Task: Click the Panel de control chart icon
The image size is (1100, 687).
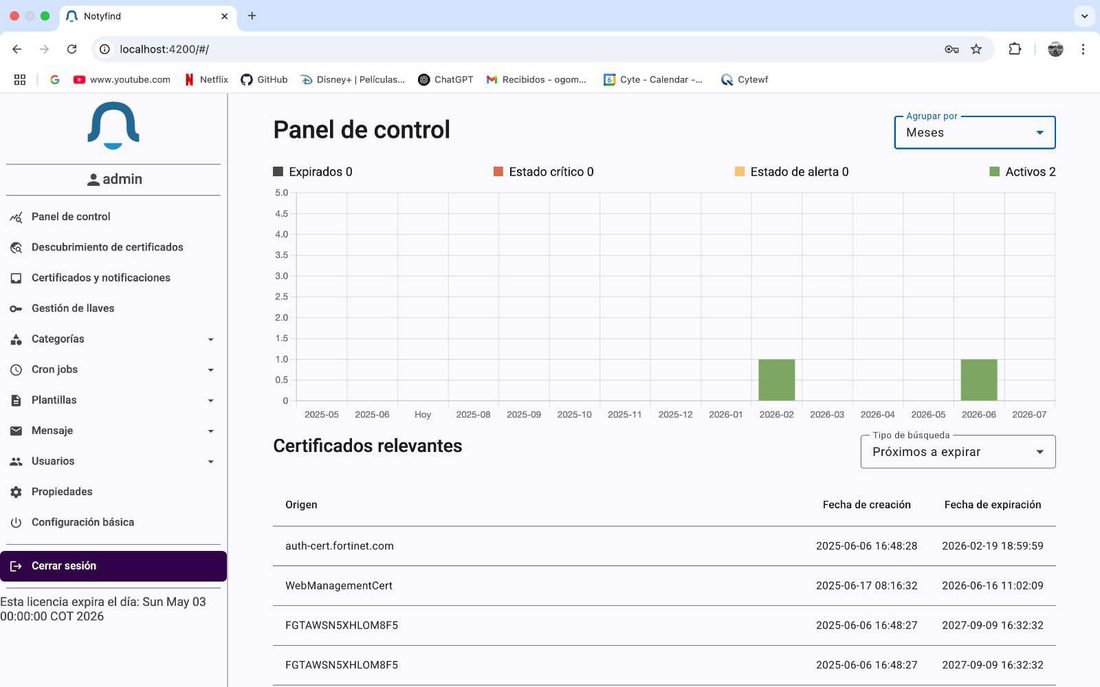Action: [15, 218]
